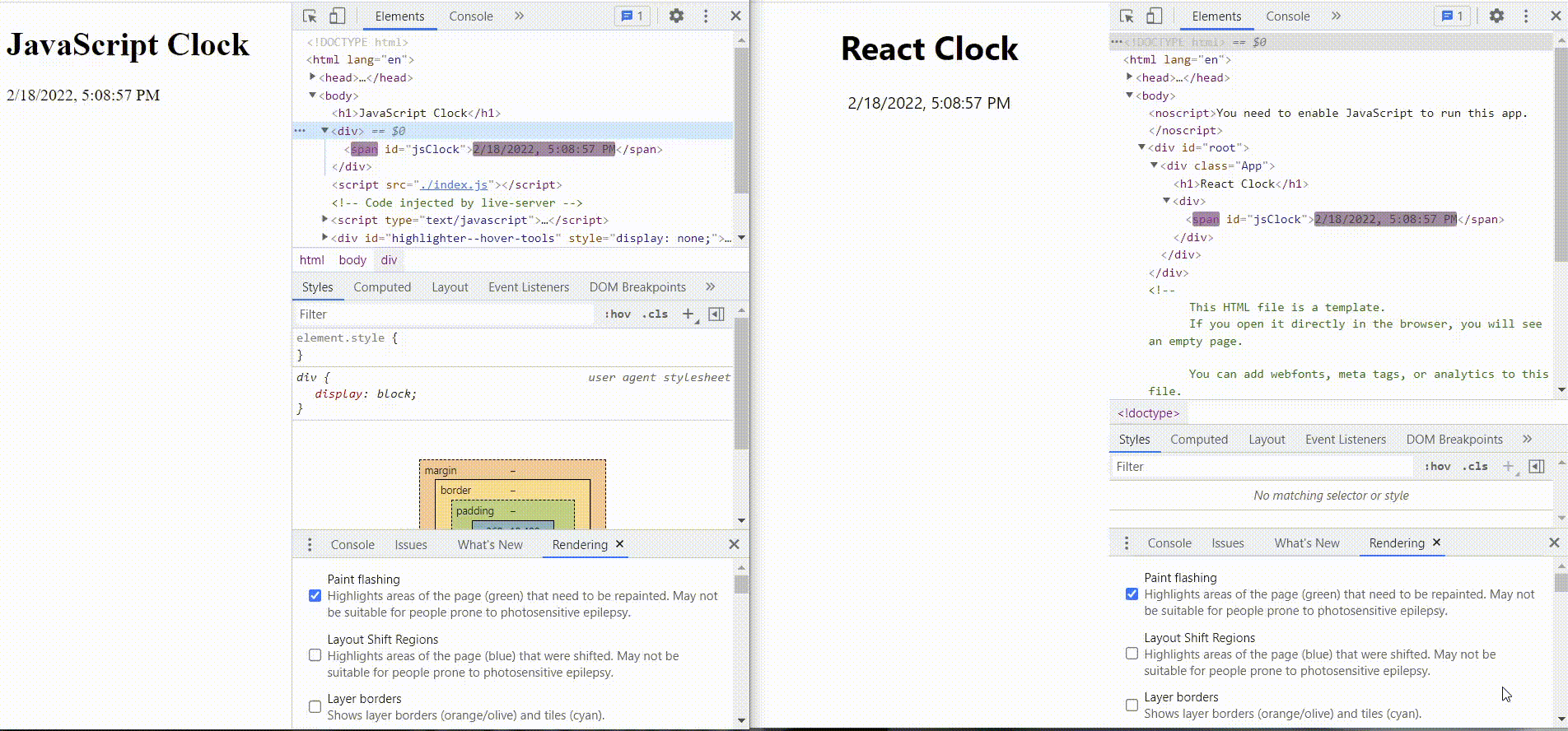
Task: Toggle .cls editor in left Styles pane
Action: [655, 314]
